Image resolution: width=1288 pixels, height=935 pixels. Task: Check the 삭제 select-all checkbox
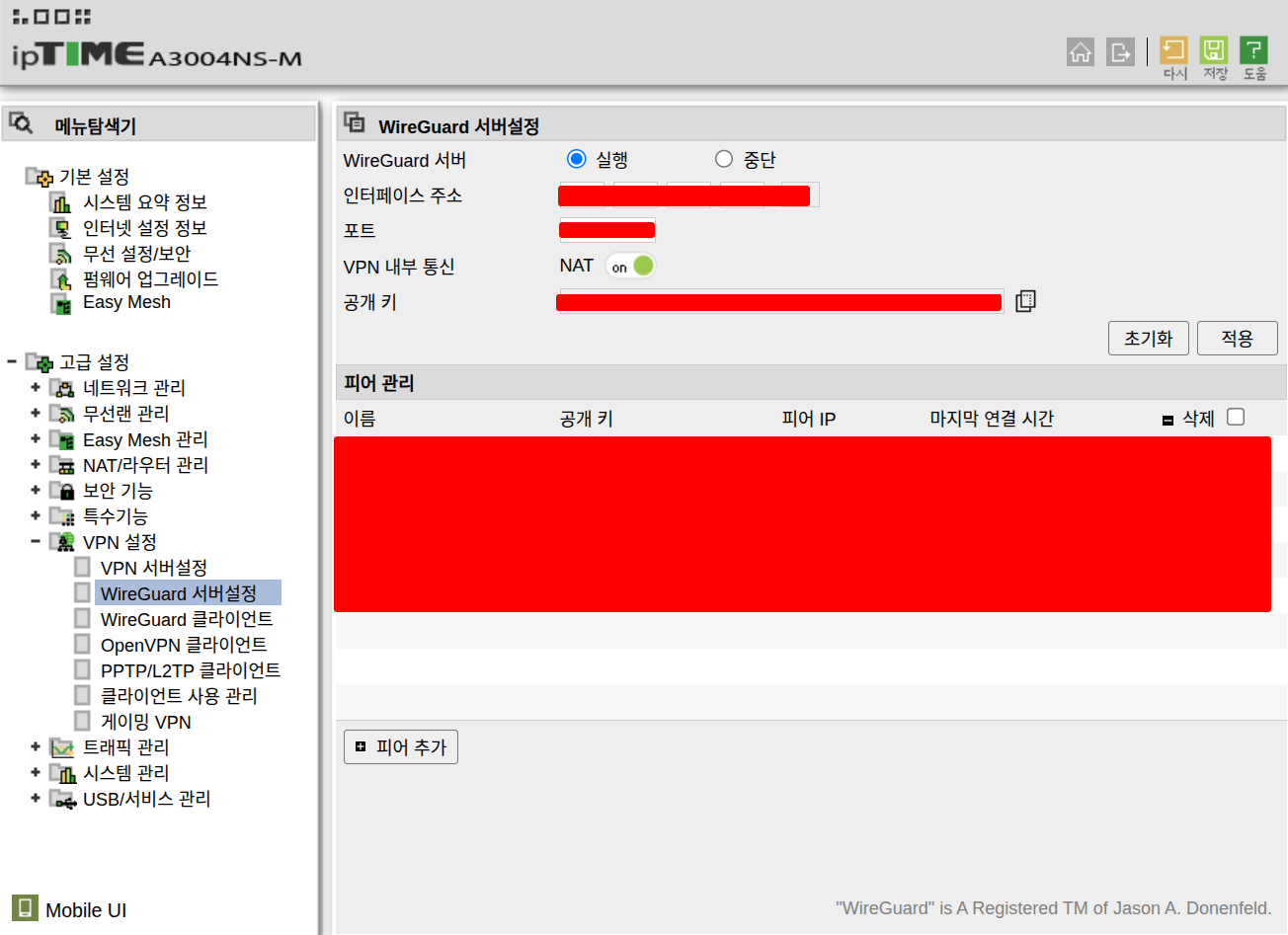(1236, 417)
